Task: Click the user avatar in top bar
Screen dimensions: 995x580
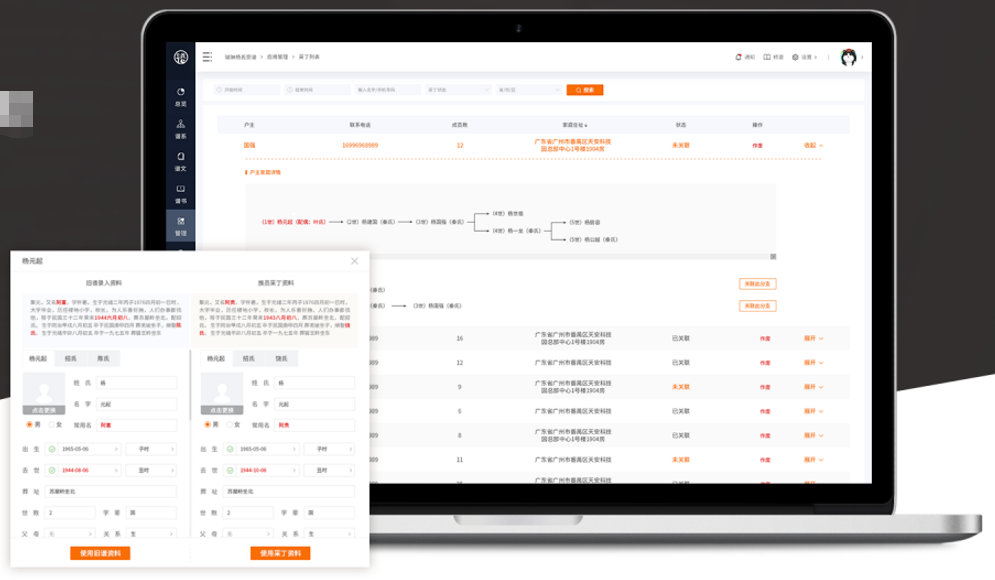Action: 848,57
